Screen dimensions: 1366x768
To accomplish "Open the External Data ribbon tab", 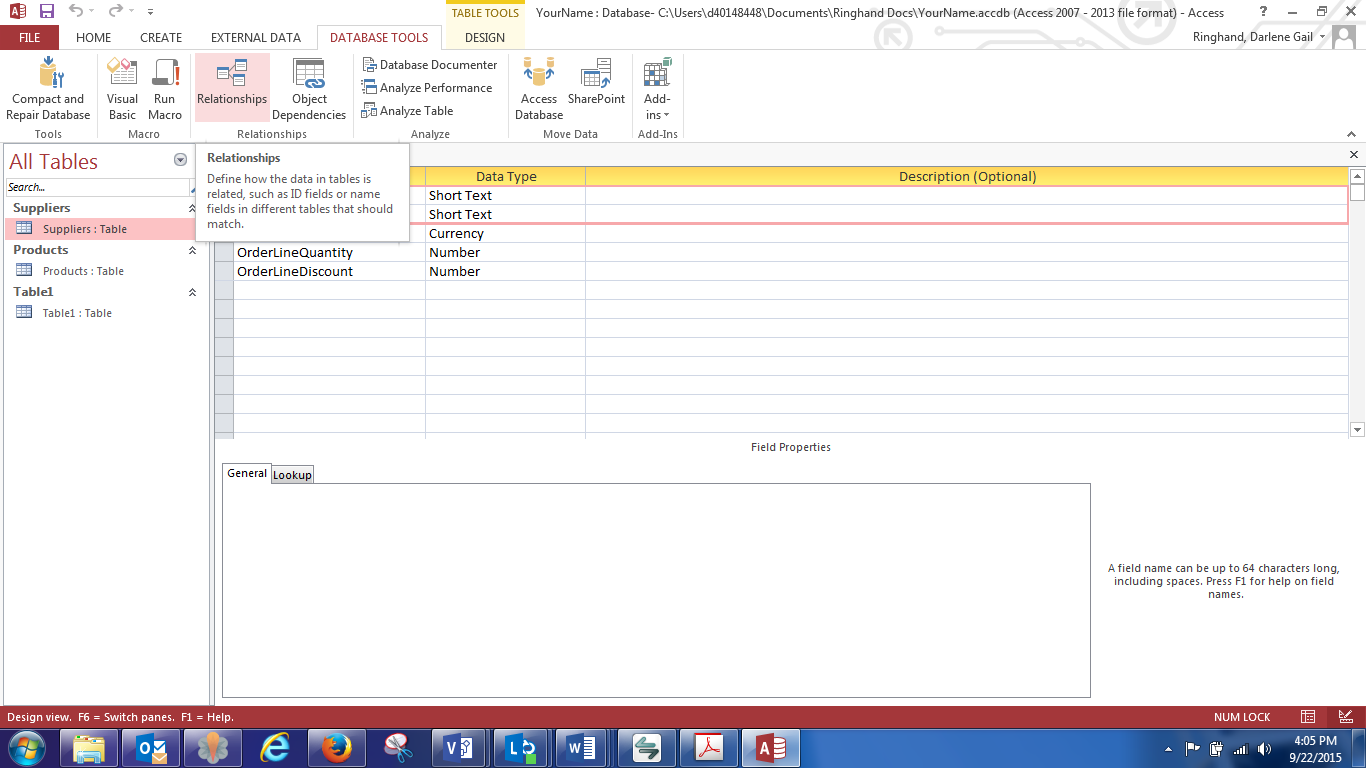I will click(255, 38).
